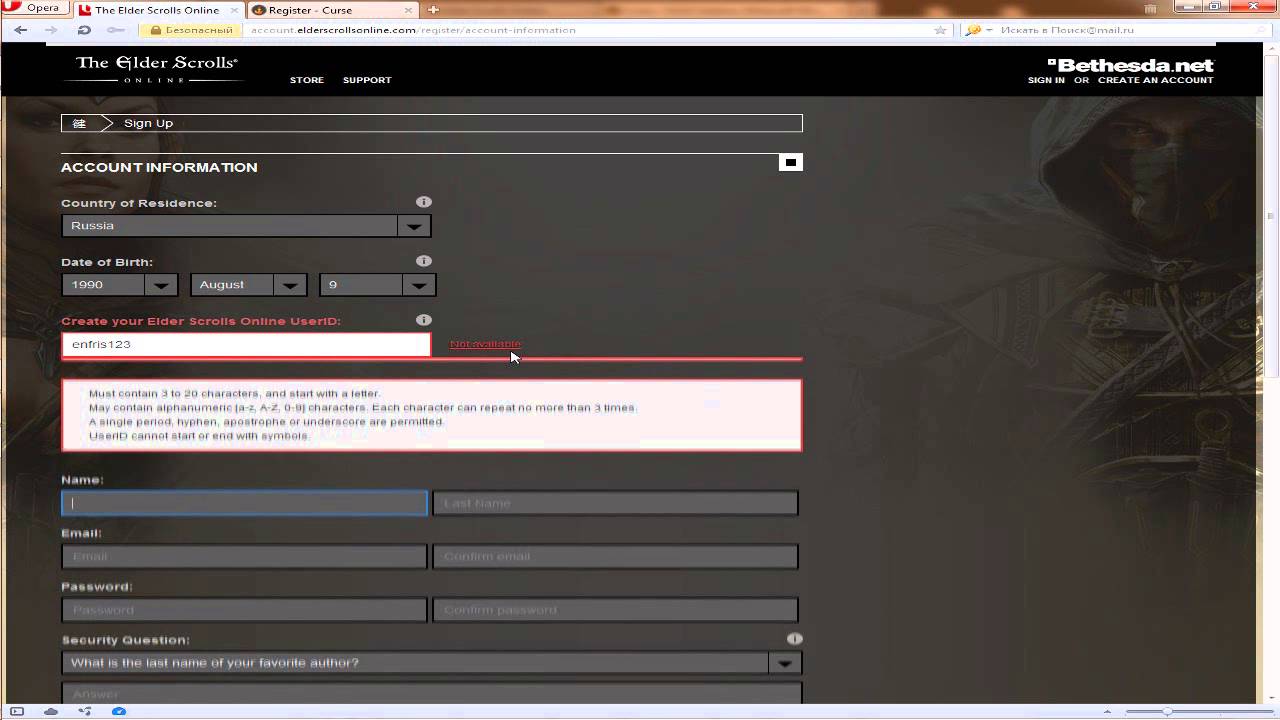Click the First Name input field

[x=244, y=503]
